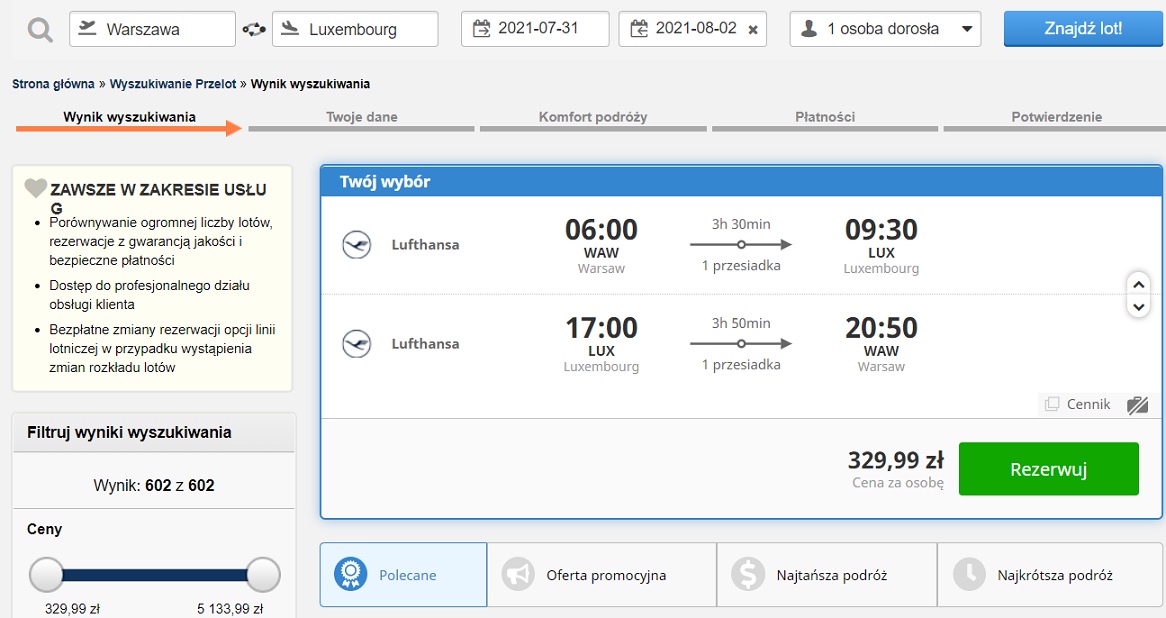
Task: Open Wyszukiwanie Przelot breadcrumb link
Action: (173, 84)
